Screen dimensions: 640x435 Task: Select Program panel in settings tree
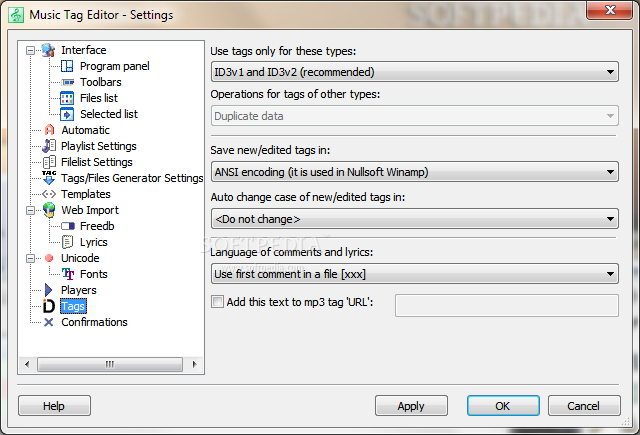point(115,66)
